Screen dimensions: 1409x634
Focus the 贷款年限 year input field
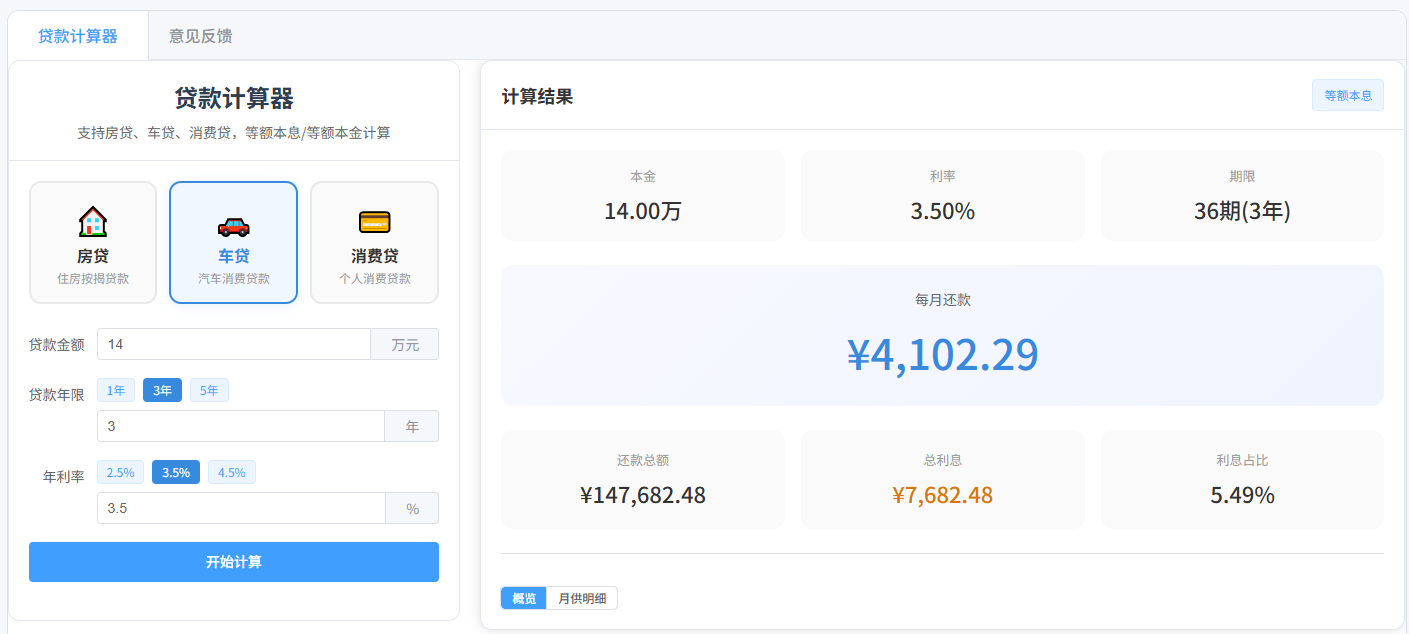pyautogui.click(x=241, y=426)
